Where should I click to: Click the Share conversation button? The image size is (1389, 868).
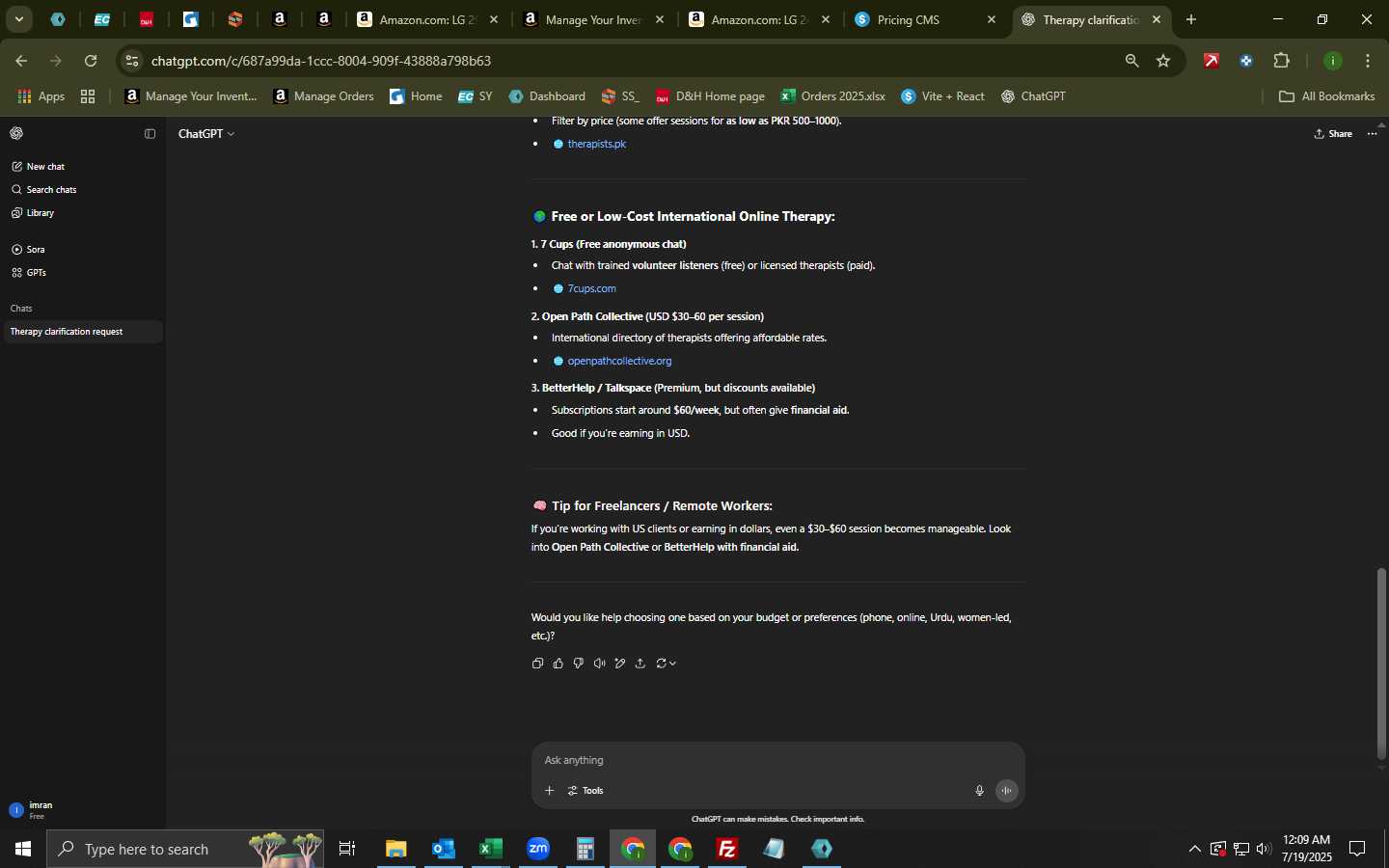[1333, 134]
